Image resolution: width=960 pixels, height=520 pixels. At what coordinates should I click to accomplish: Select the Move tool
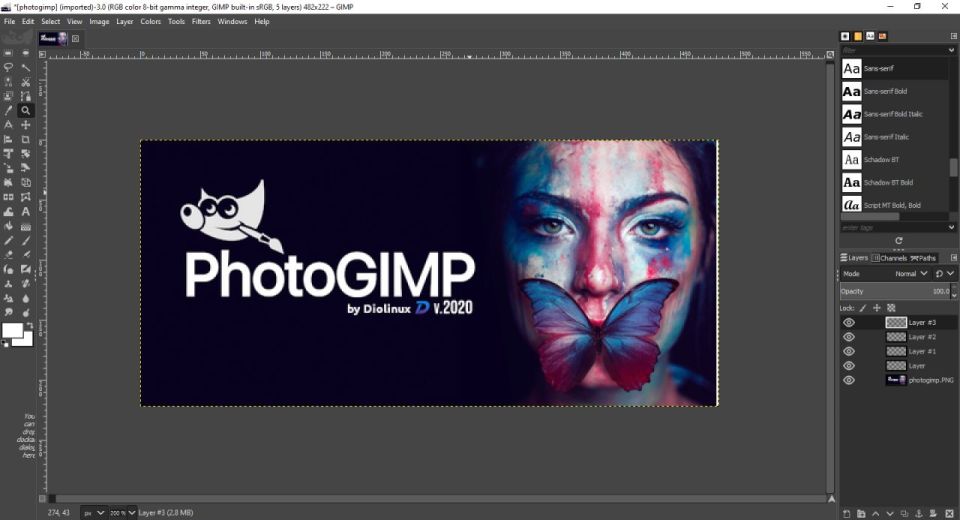click(26, 125)
